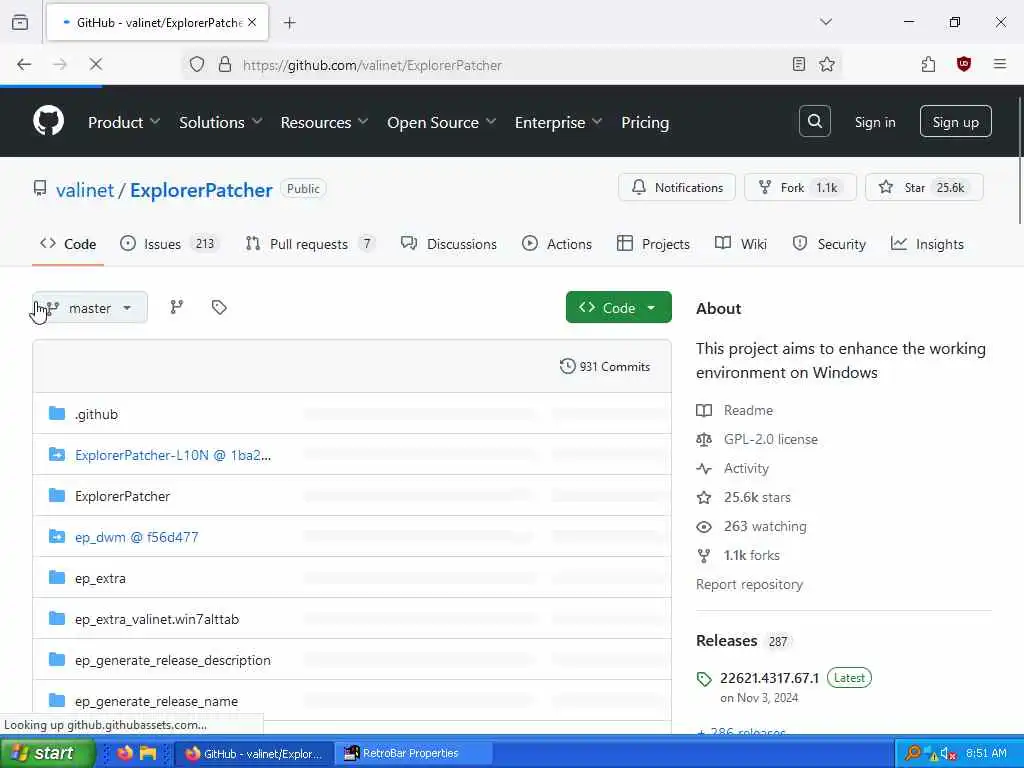Open the GPL-2.0 license link

click(x=757, y=439)
